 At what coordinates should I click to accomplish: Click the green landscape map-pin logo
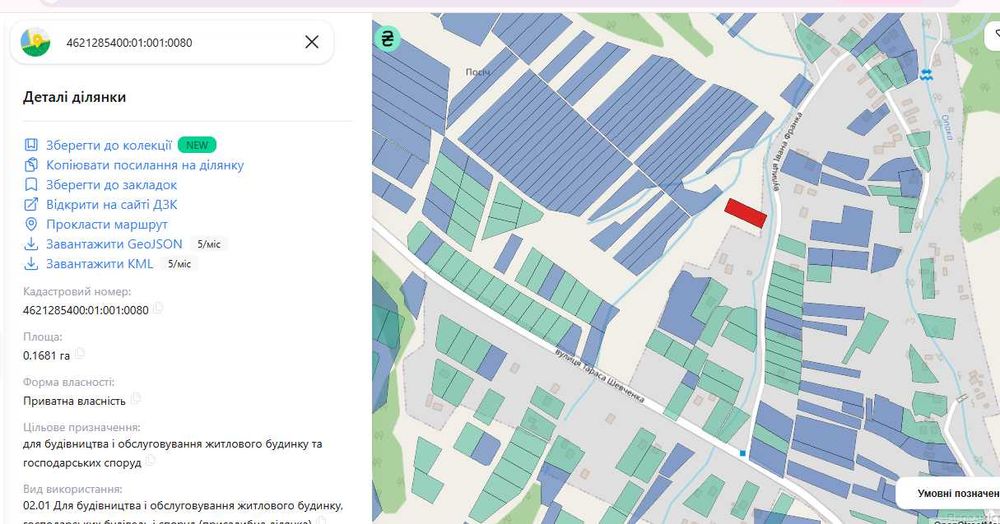[x=36, y=42]
